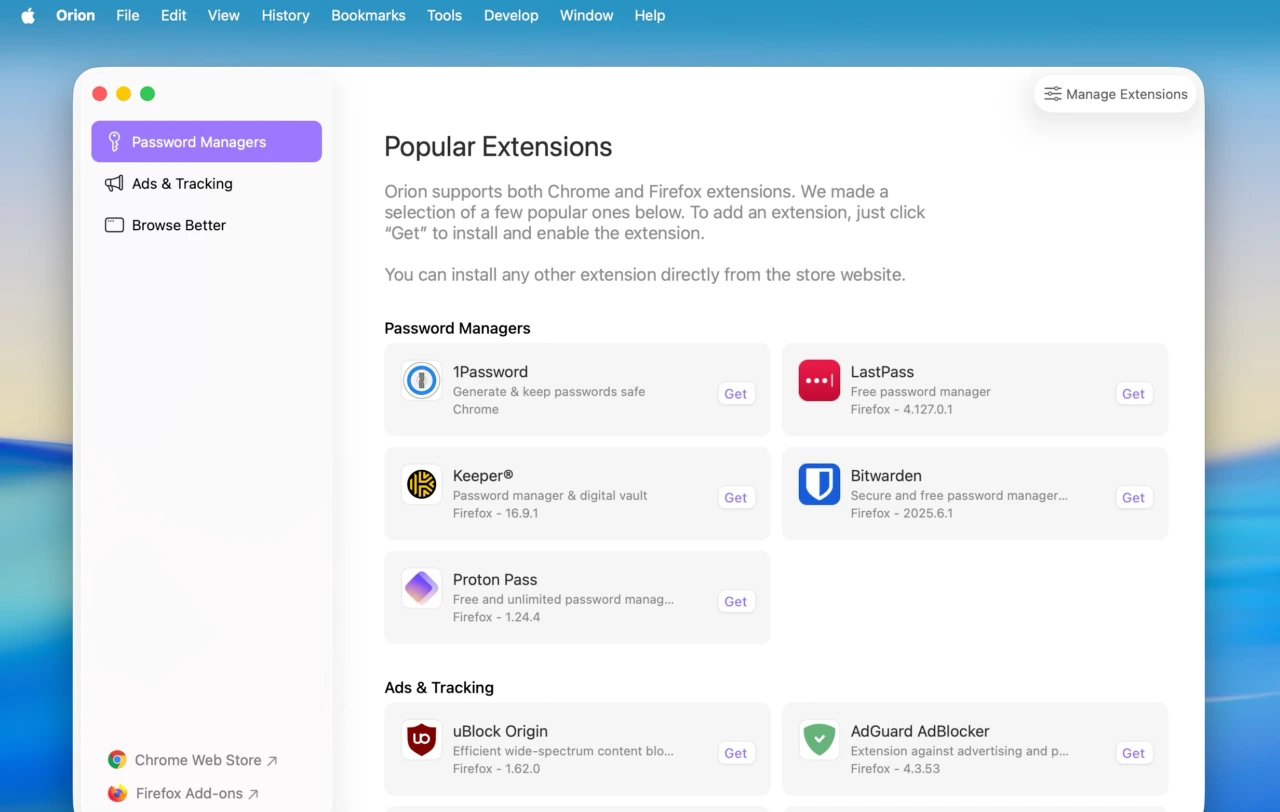The width and height of the screenshot is (1280, 812).
Task: Click the AdGuard AdBlocker icon
Action: (819, 740)
